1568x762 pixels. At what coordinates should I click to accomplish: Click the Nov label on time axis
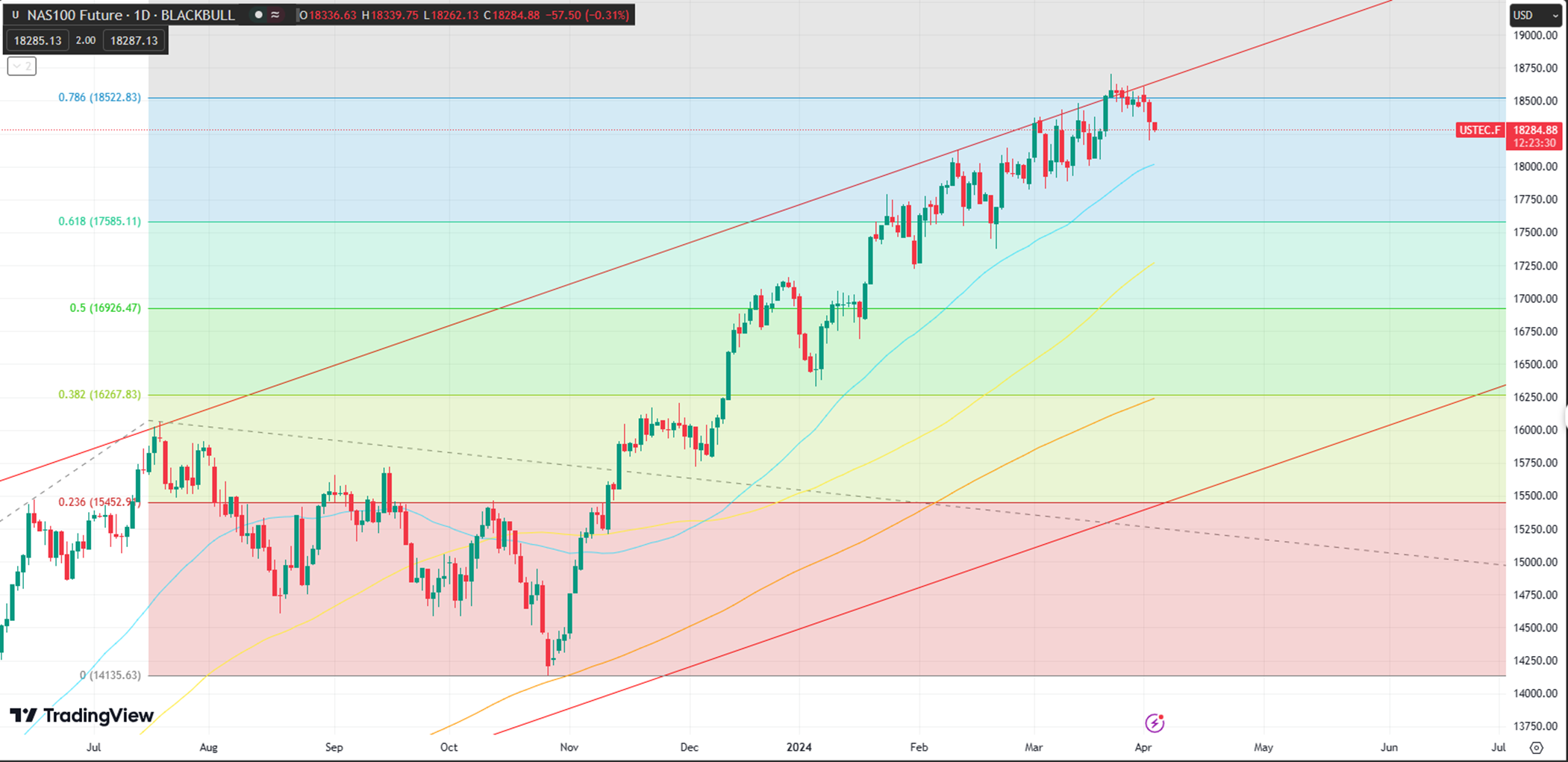coord(569,747)
